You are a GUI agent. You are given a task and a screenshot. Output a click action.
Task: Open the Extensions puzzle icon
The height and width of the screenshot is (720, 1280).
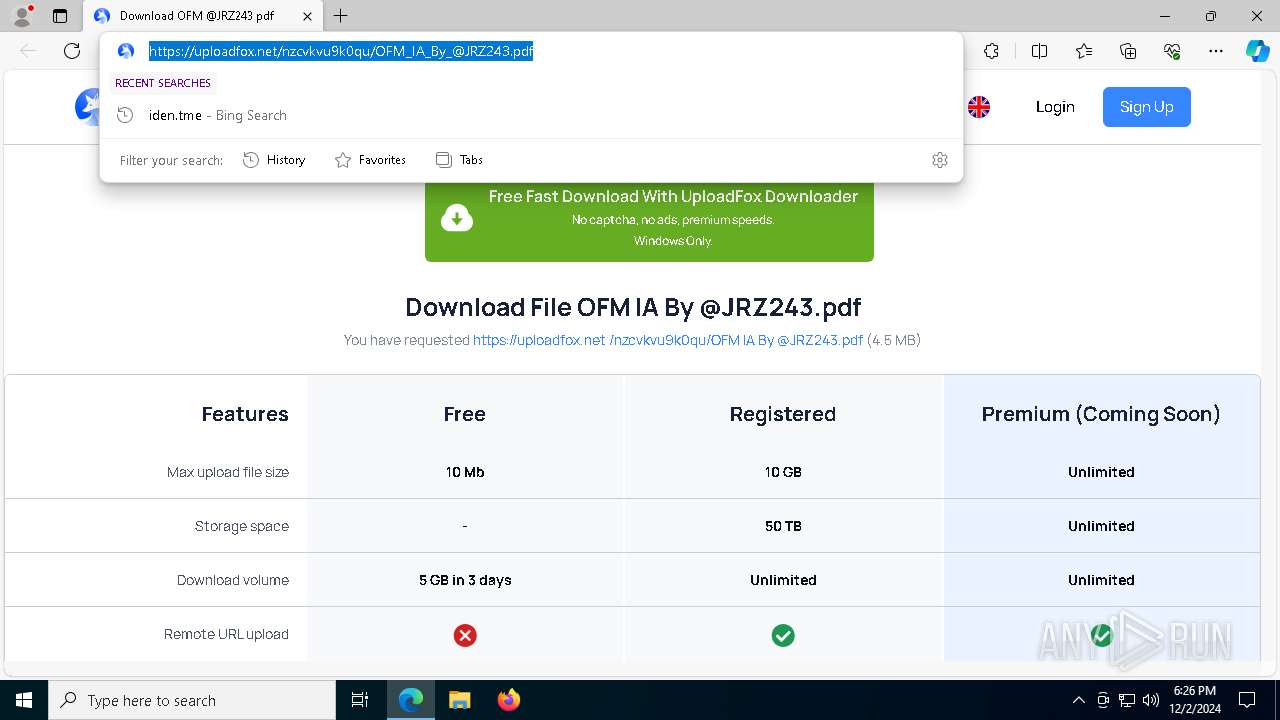click(x=991, y=51)
